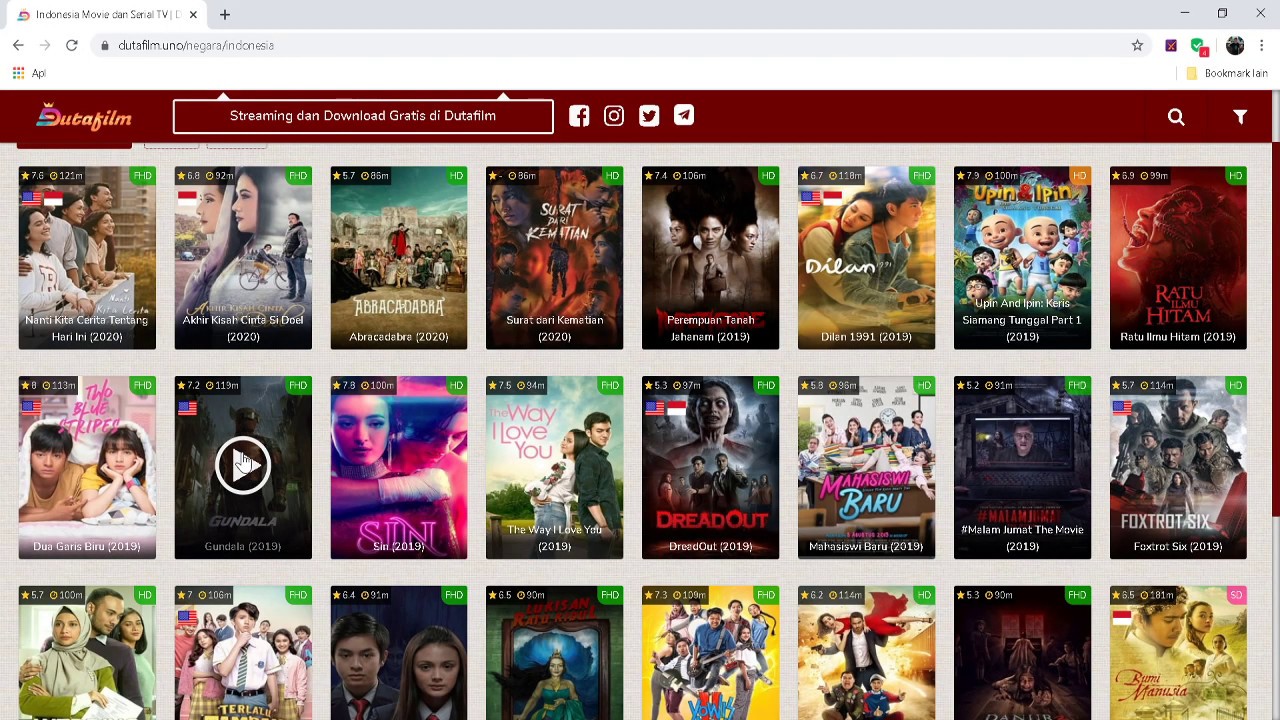Open Nanti Kita Cerita Tentang Hari Ini poster
This screenshot has height=720, width=1280.
pyautogui.click(x=87, y=258)
